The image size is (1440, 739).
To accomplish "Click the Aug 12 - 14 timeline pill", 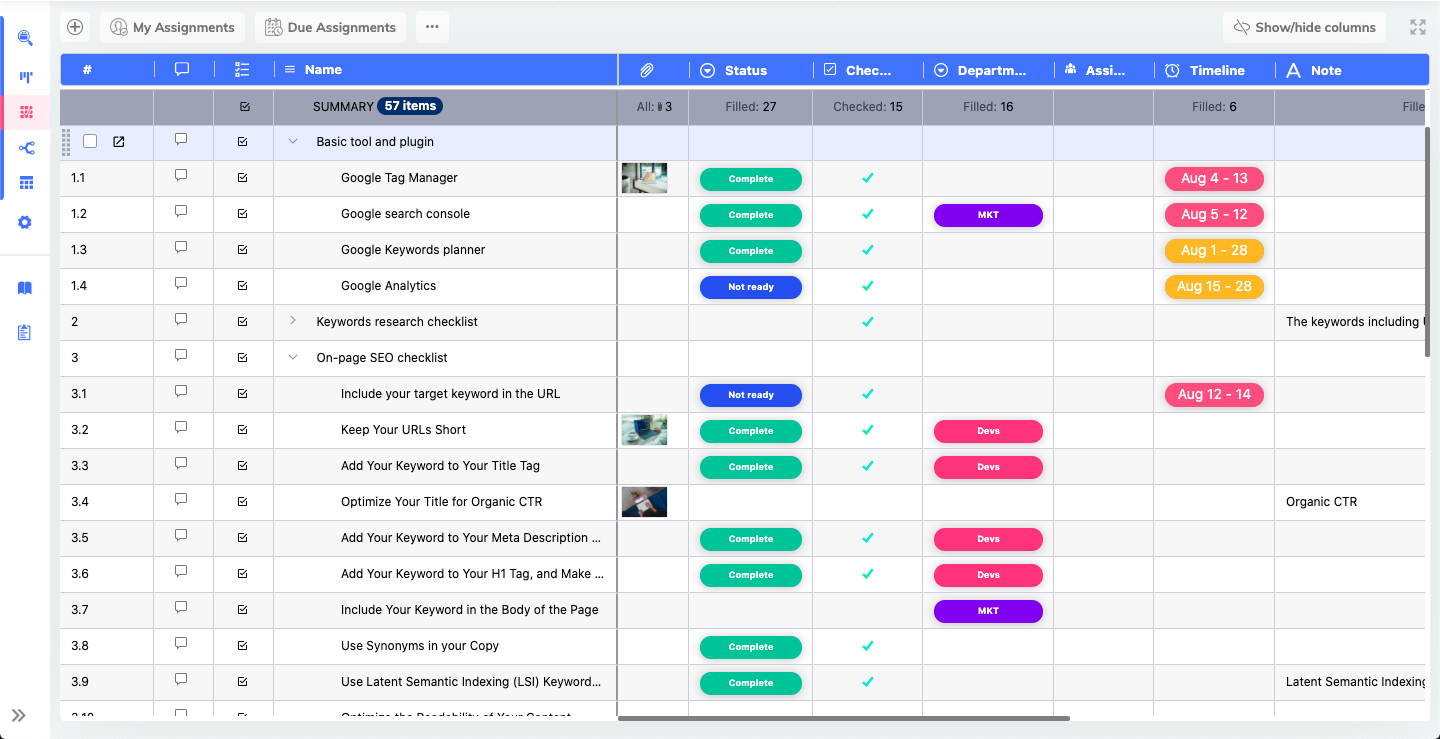I will click(1214, 395).
